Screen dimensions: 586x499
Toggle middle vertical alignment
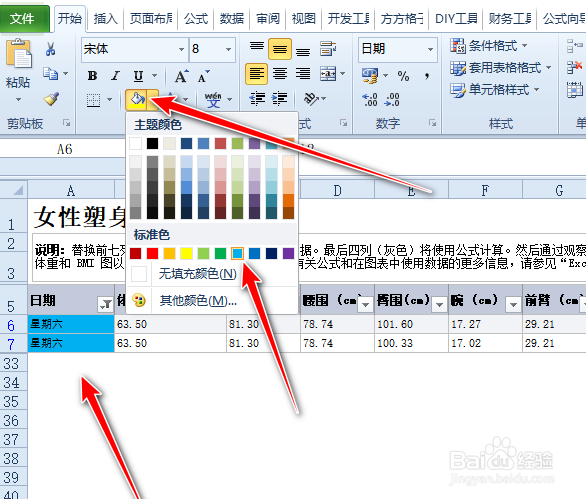click(280, 49)
